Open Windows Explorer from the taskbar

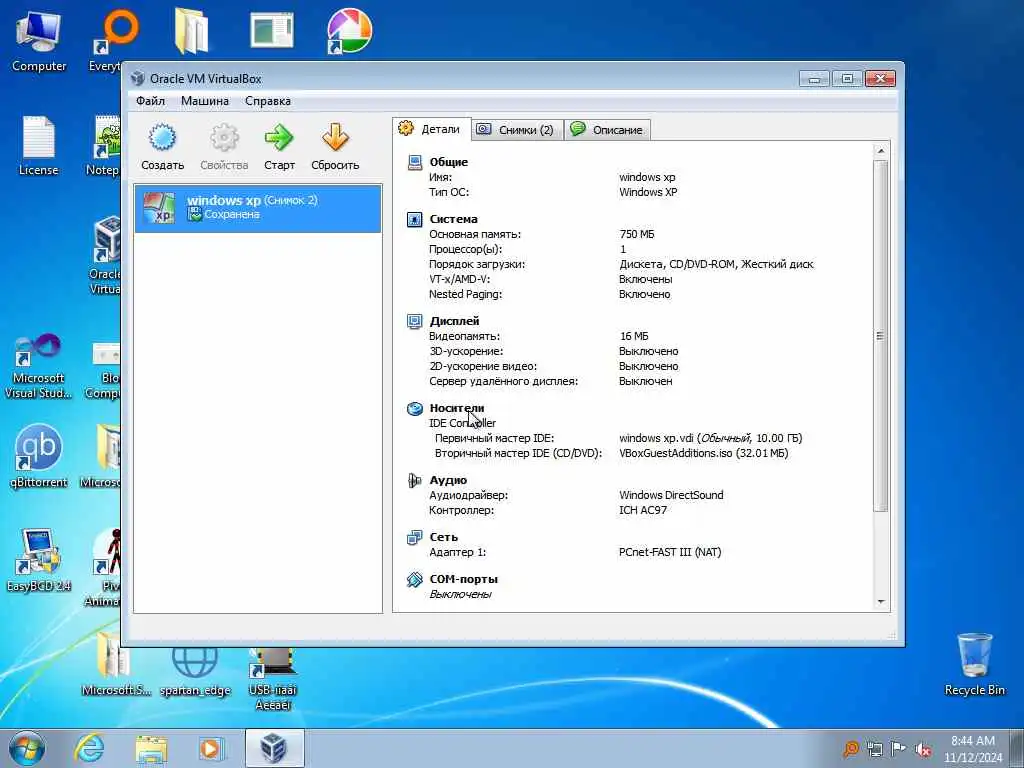[x=151, y=748]
